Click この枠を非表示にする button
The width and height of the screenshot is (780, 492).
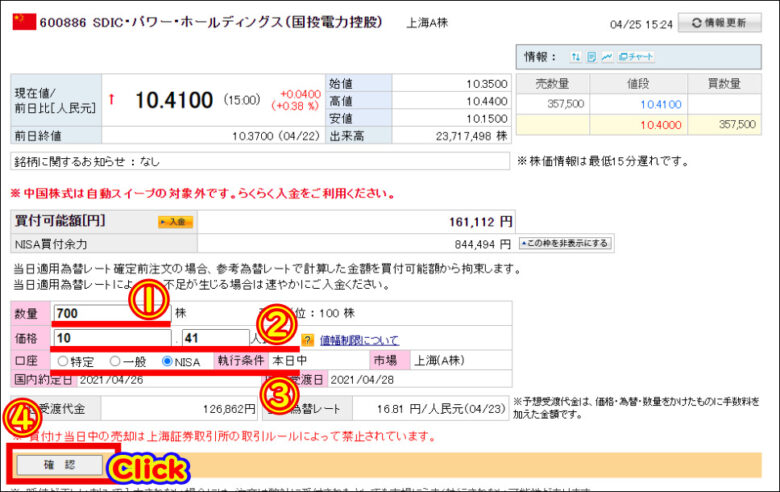[565, 243]
